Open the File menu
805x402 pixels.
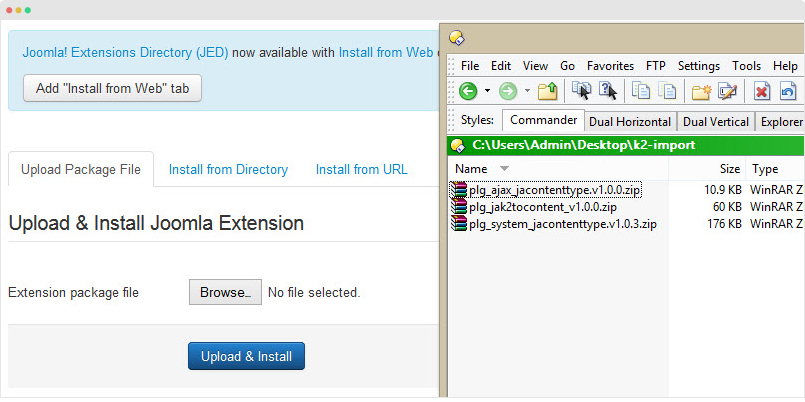point(470,66)
